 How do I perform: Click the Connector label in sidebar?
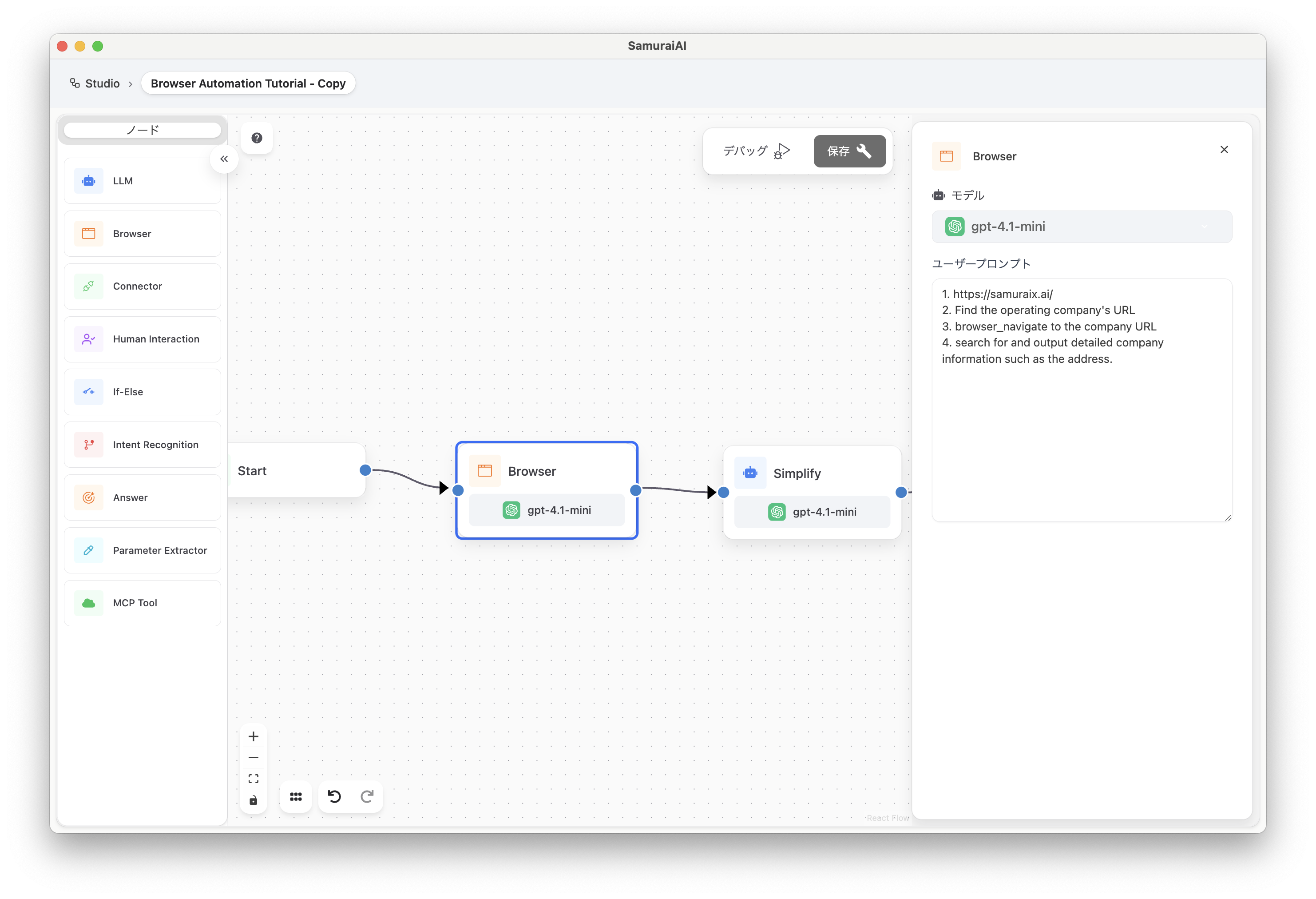tap(138, 286)
